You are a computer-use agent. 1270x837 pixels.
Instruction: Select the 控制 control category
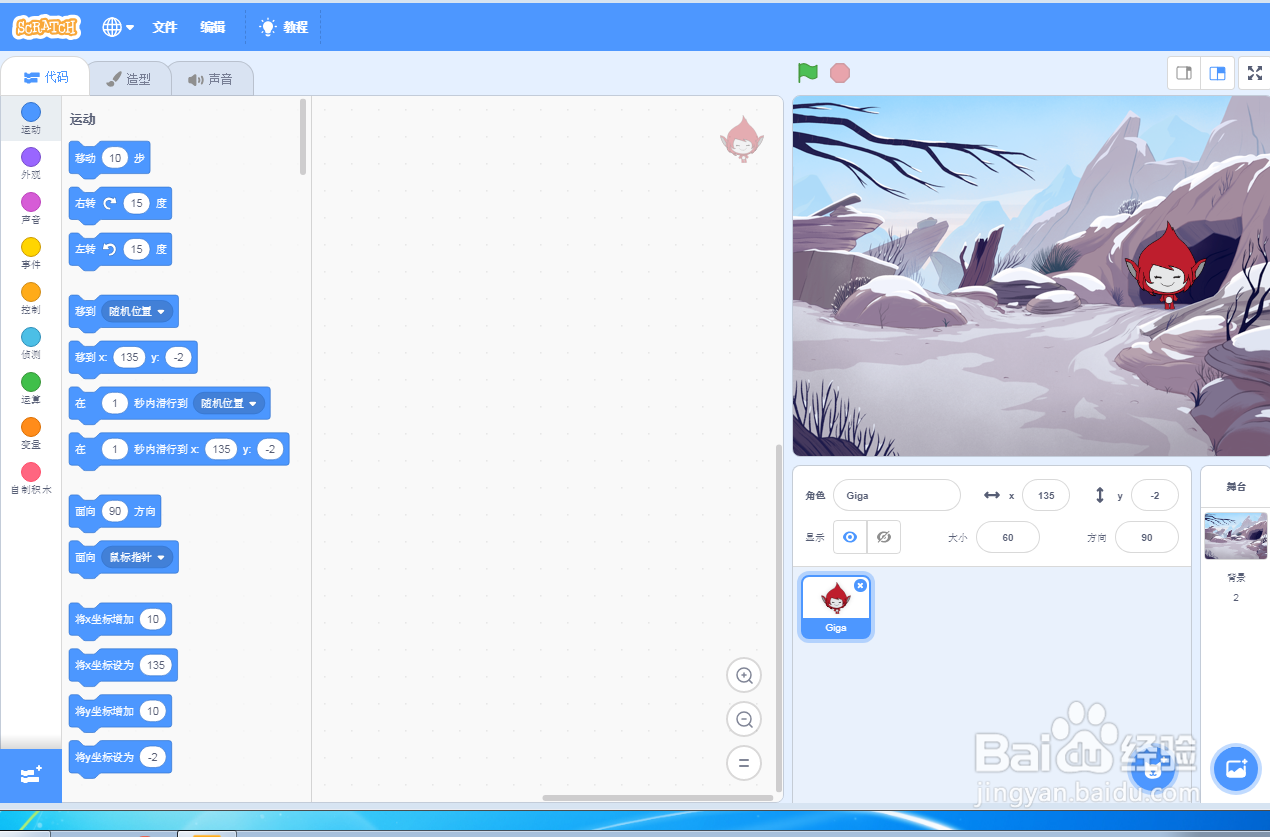point(31,298)
